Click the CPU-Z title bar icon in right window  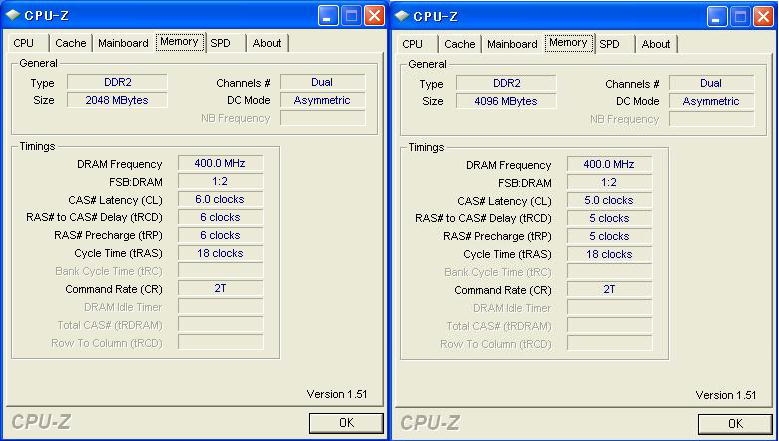coord(401,15)
